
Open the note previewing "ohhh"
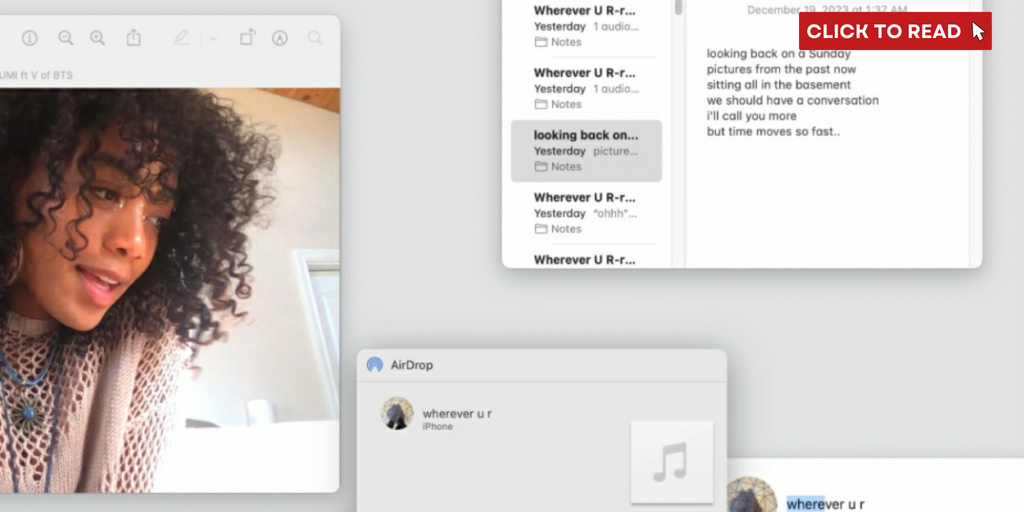point(586,213)
